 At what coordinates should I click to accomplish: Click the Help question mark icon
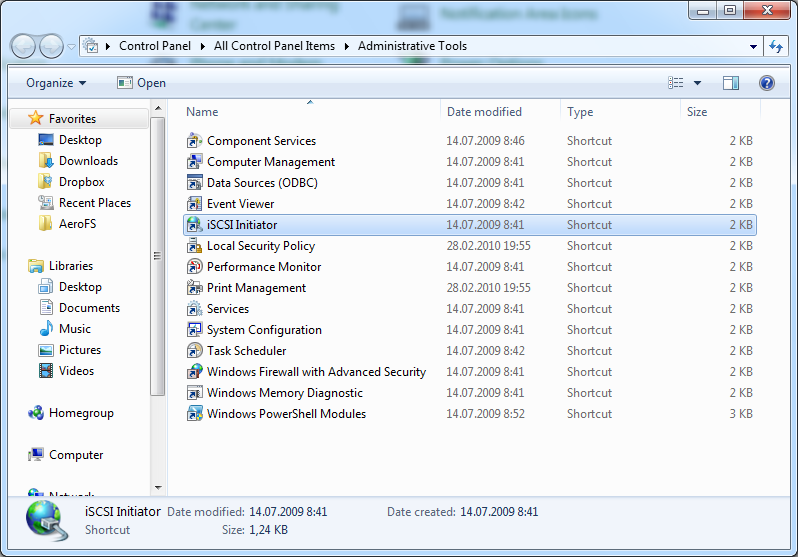(x=766, y=82)
